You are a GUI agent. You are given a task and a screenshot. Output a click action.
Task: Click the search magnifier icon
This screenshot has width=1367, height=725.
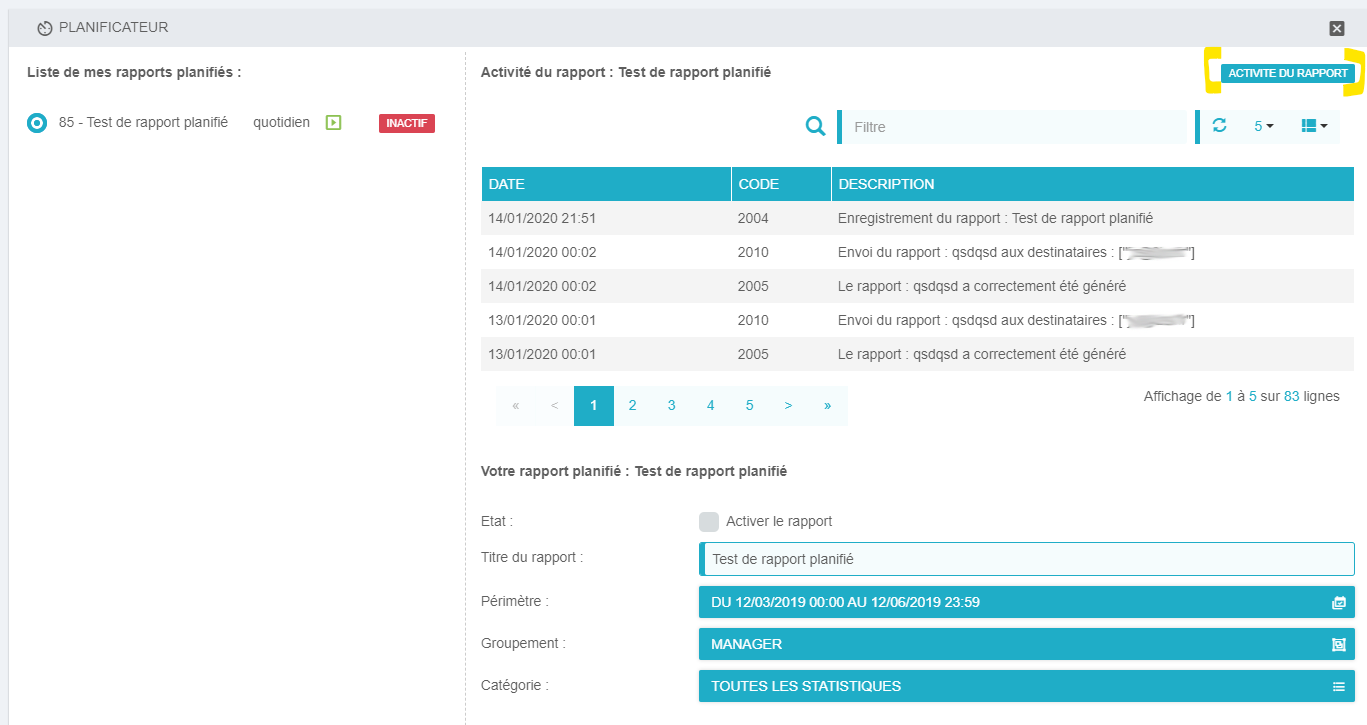[816, 126]
